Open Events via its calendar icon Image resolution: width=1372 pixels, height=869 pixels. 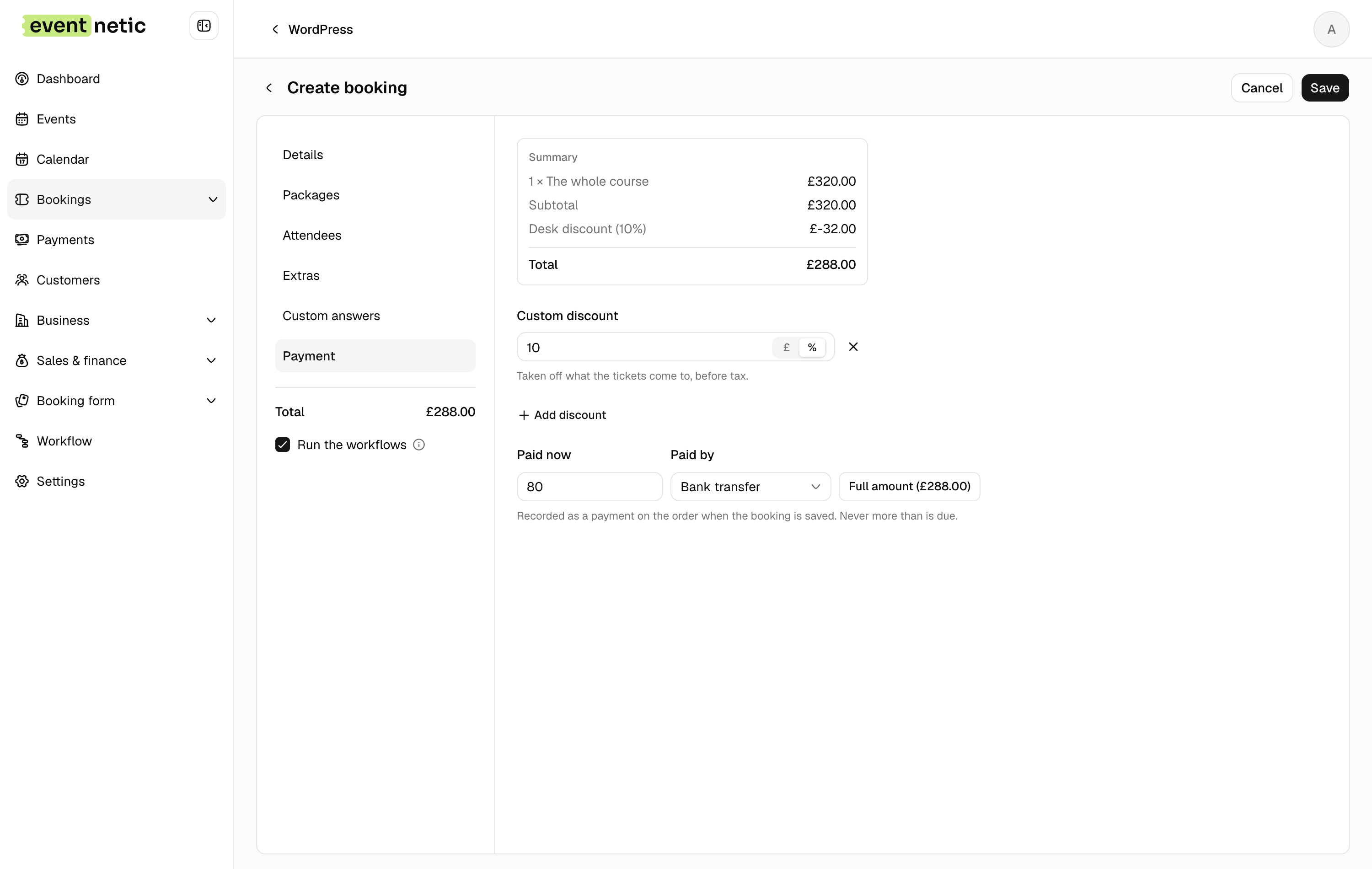(x=21, y=119)
